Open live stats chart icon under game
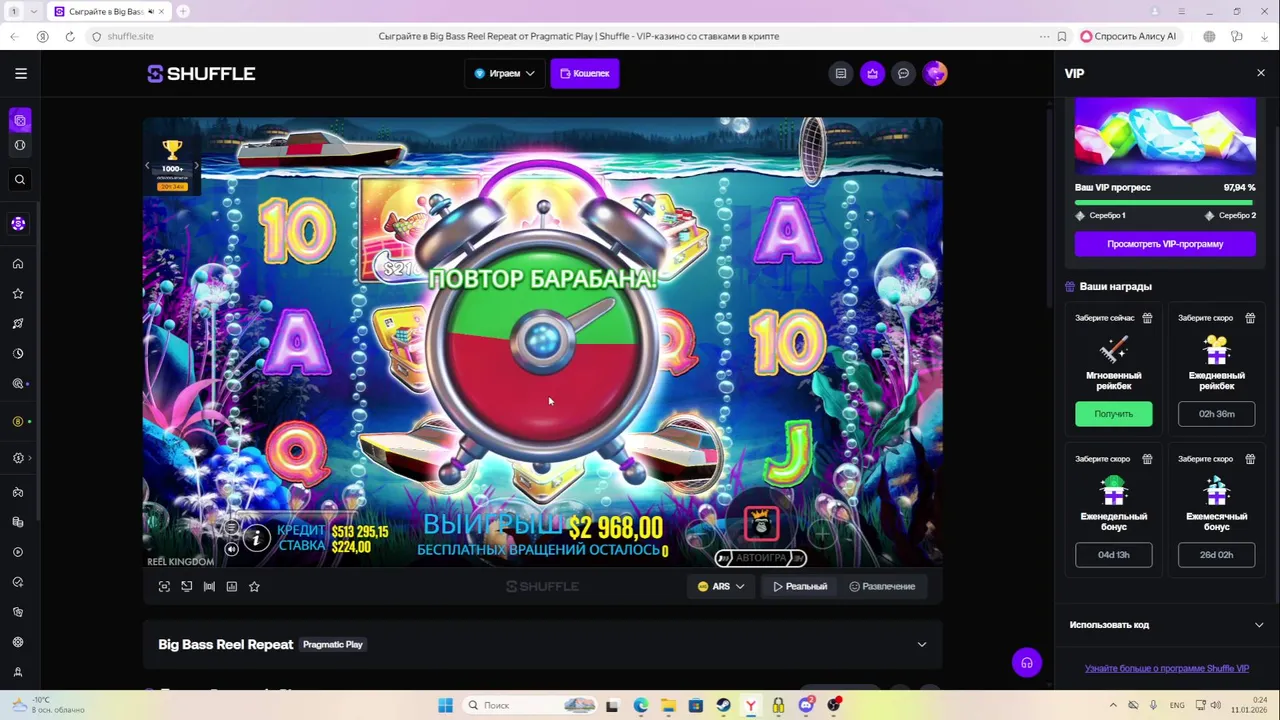 pos(232,587)
